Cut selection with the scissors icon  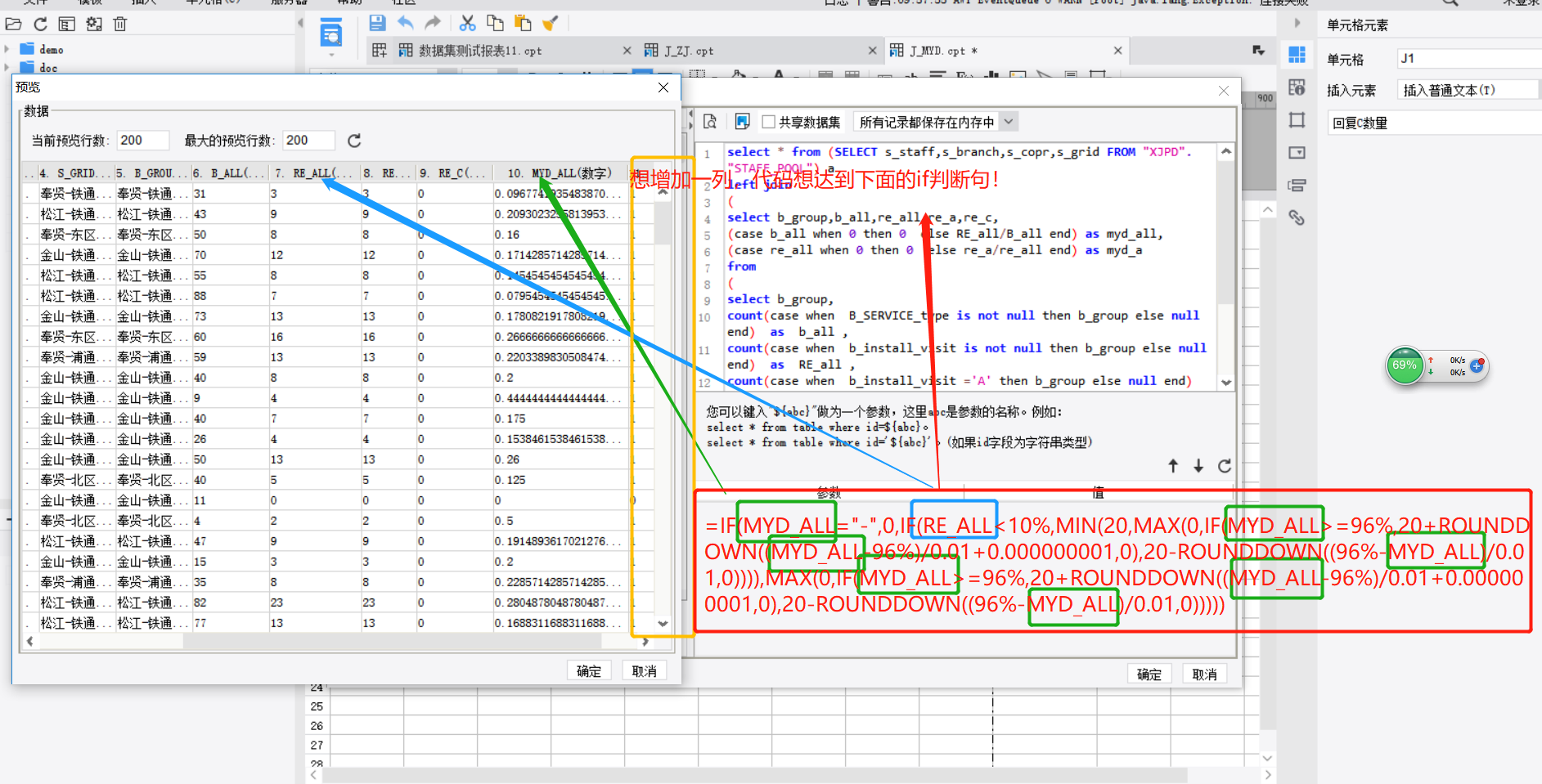[467, 23]
